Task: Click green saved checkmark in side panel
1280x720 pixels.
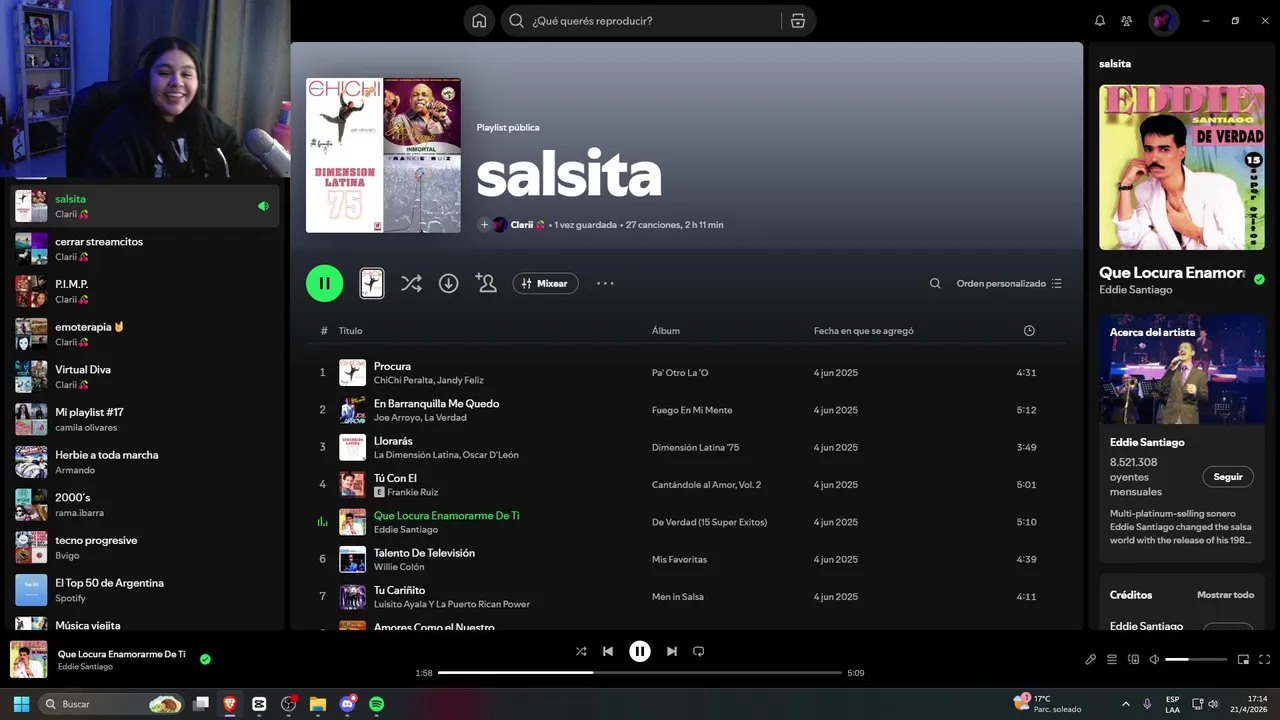Action: [1259, 279]
